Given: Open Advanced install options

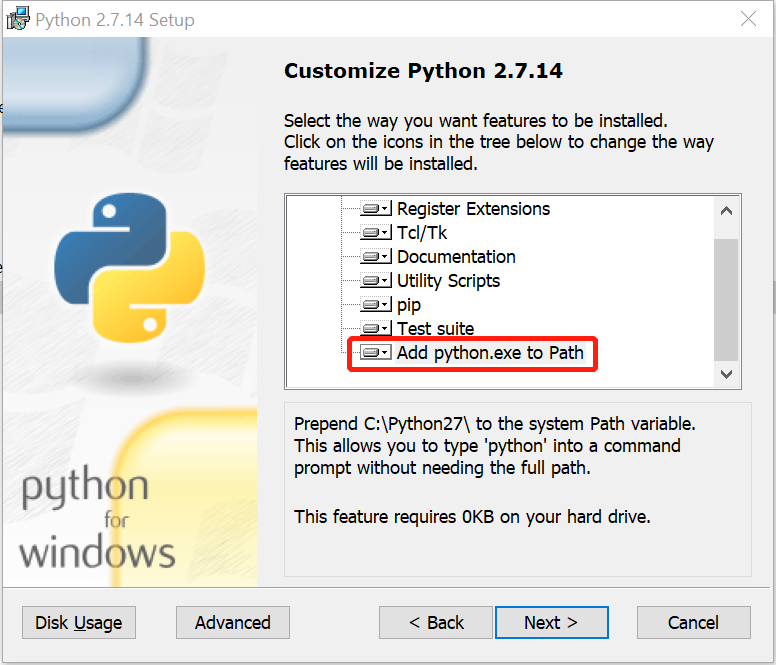Looking at the screenshot, I should click(233, 622).
